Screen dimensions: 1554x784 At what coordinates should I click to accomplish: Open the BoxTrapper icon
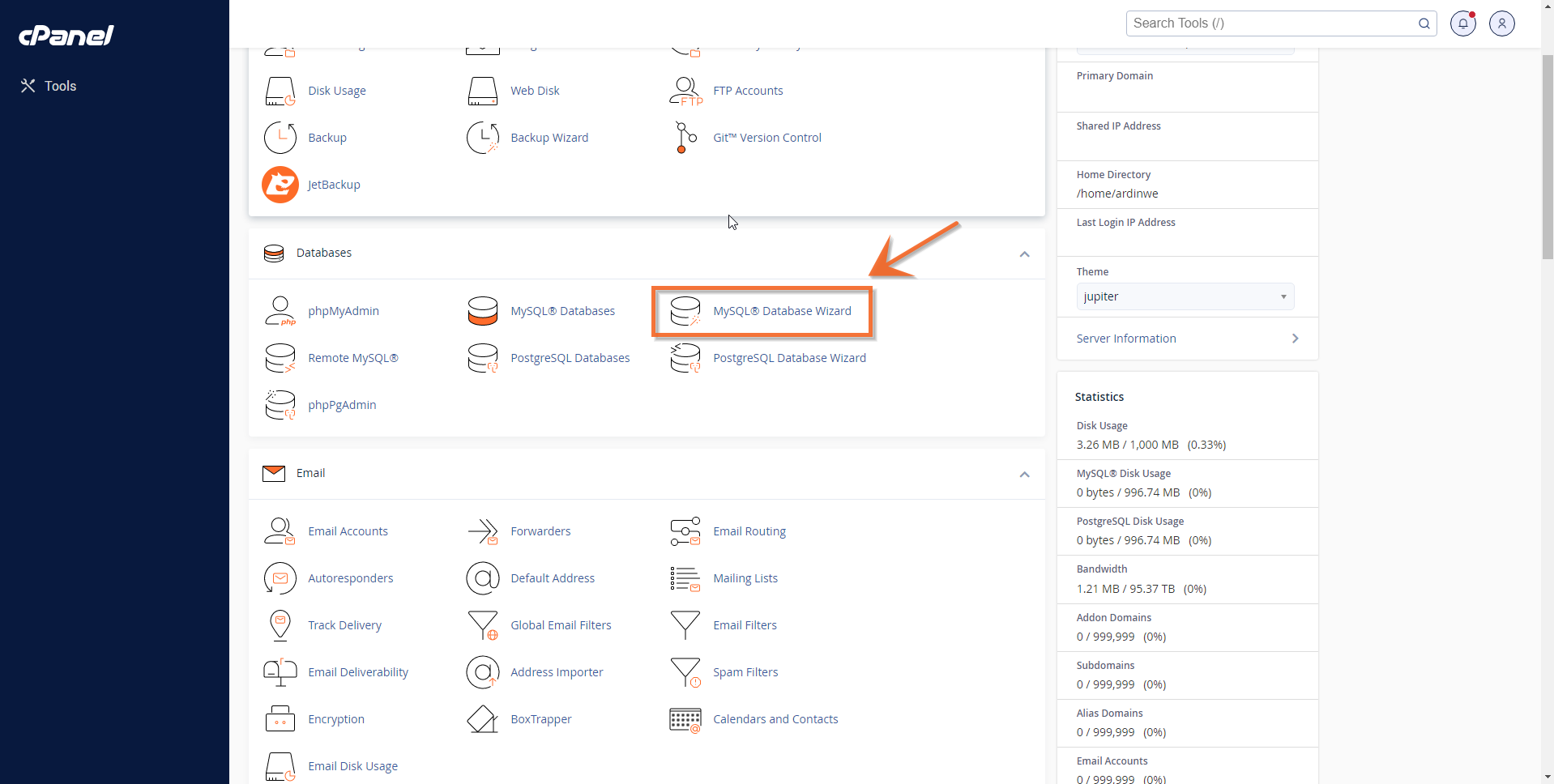pyautogui.click(x=483, y=719)
